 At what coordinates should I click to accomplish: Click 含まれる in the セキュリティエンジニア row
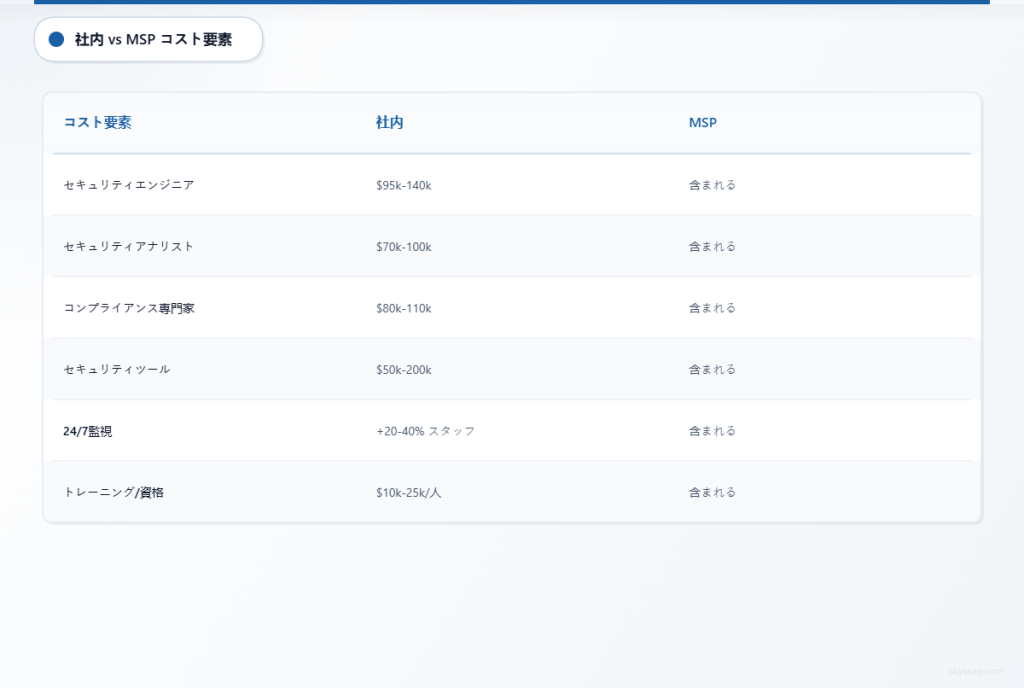pos(712,185)
